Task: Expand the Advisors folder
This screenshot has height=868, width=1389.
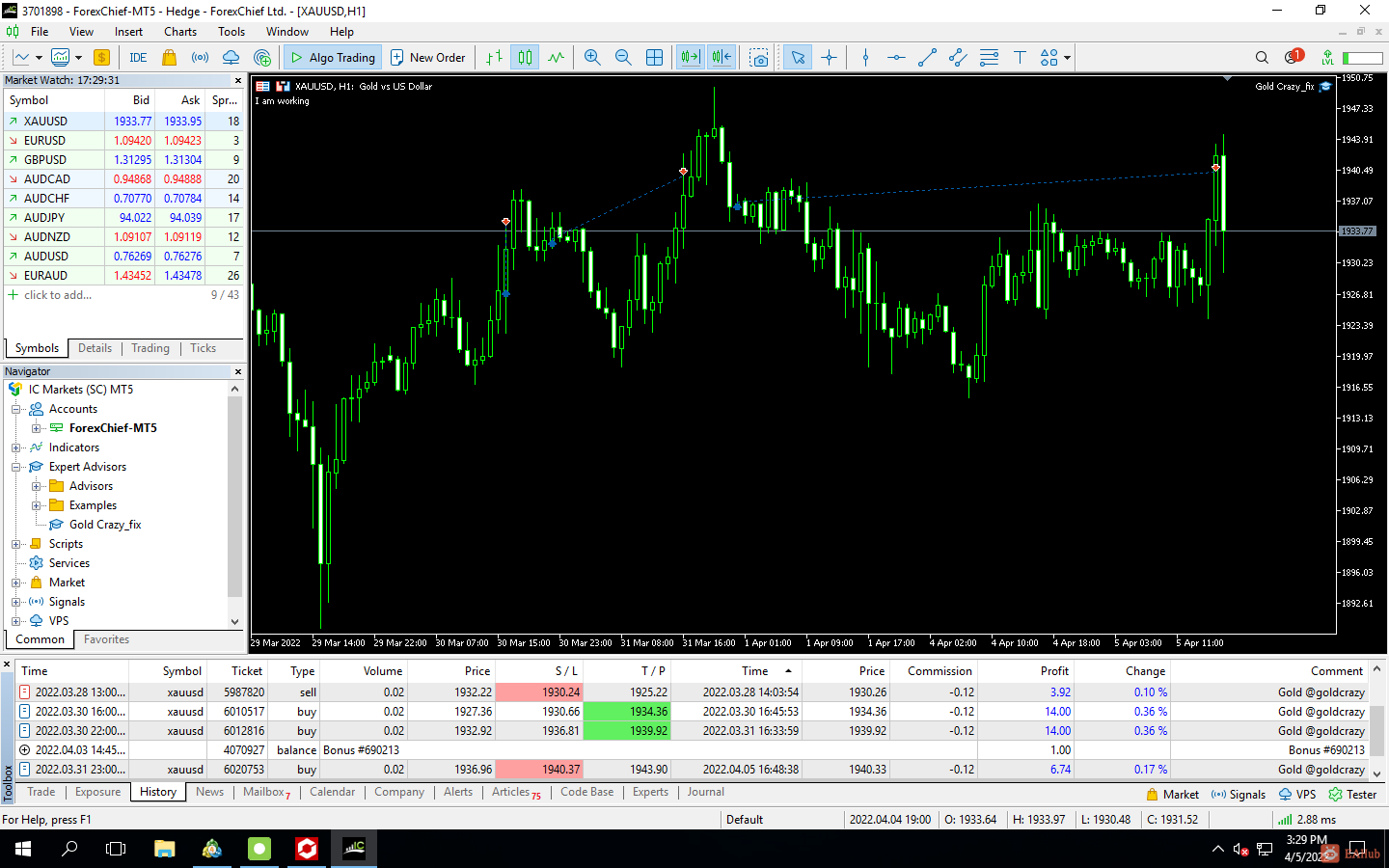Action: pos(37,486)
